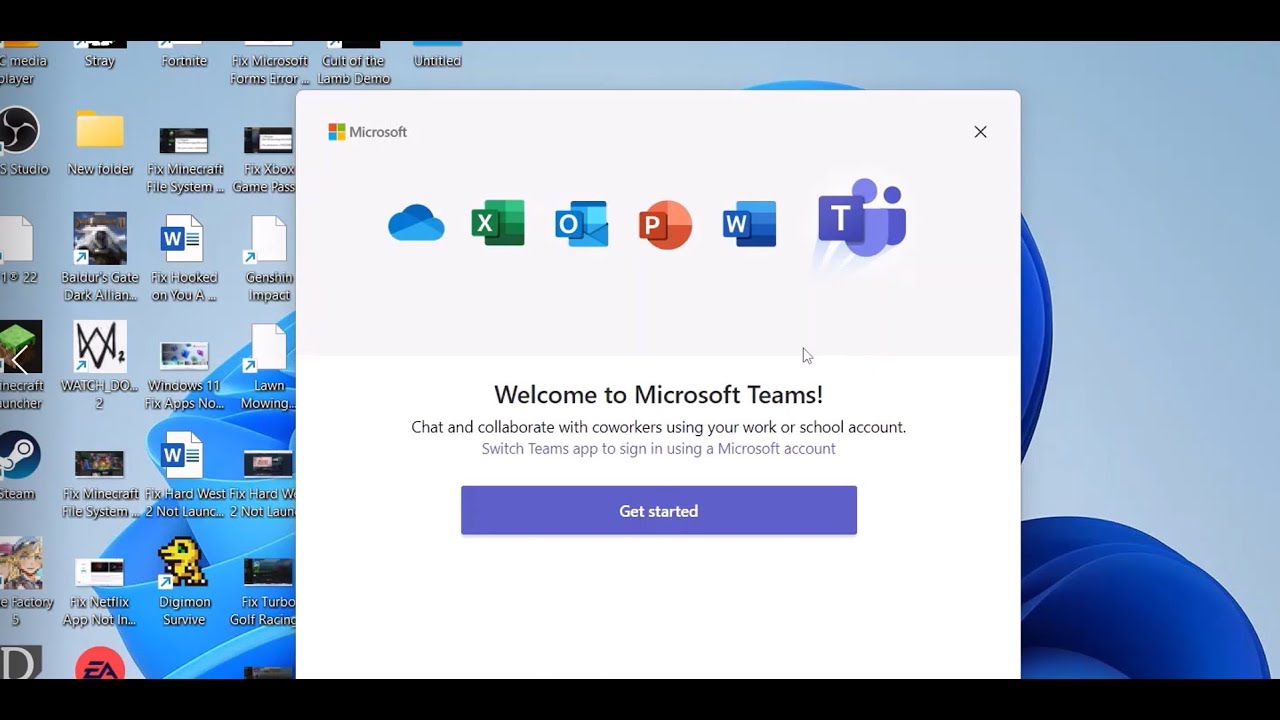Select Fix Minecraft File System beside New folder
1280x720 pixels.
coord(184,158)
